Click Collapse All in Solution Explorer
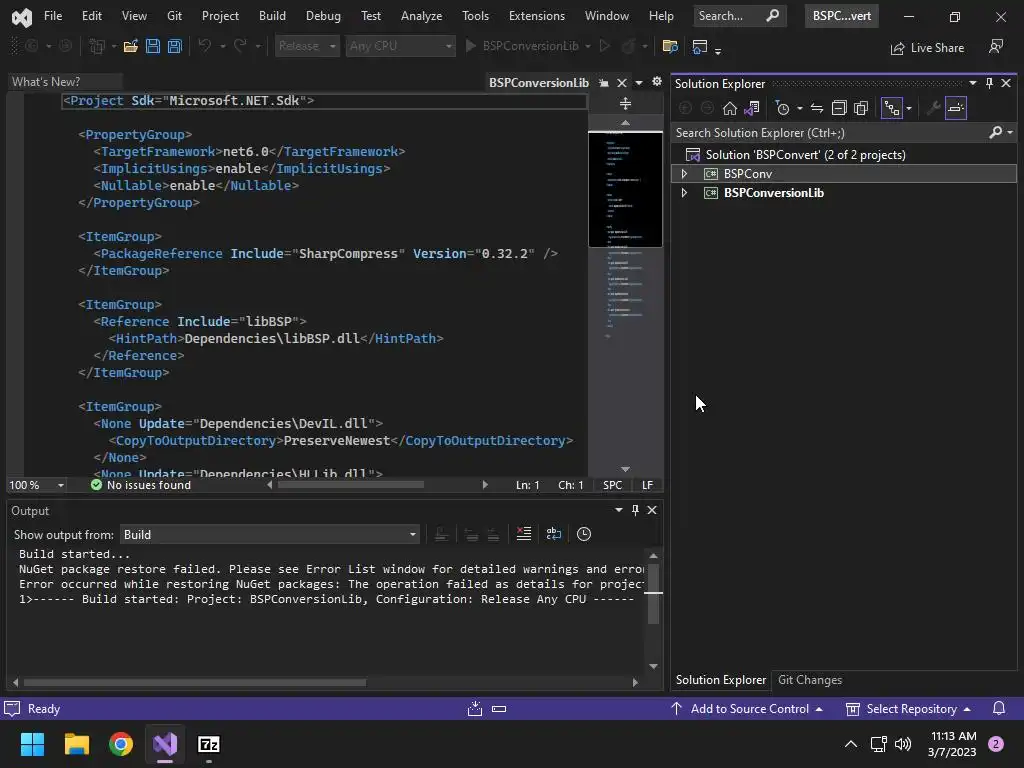Viewport: 1024px width, 768px height. 839,108
